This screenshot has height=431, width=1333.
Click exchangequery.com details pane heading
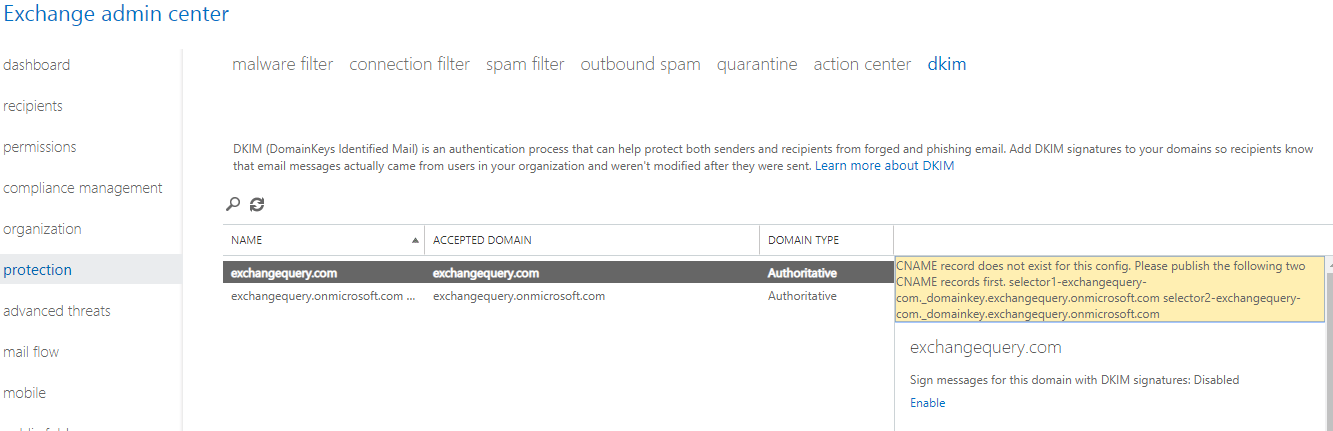tap(985, 348)
